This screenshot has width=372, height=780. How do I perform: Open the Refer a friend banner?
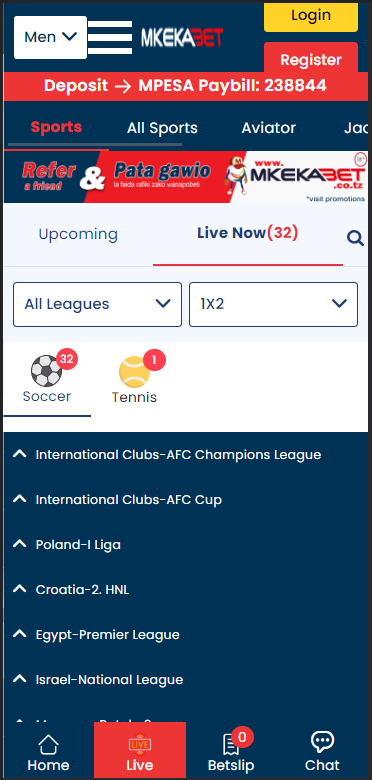click(x=186, y=177)
